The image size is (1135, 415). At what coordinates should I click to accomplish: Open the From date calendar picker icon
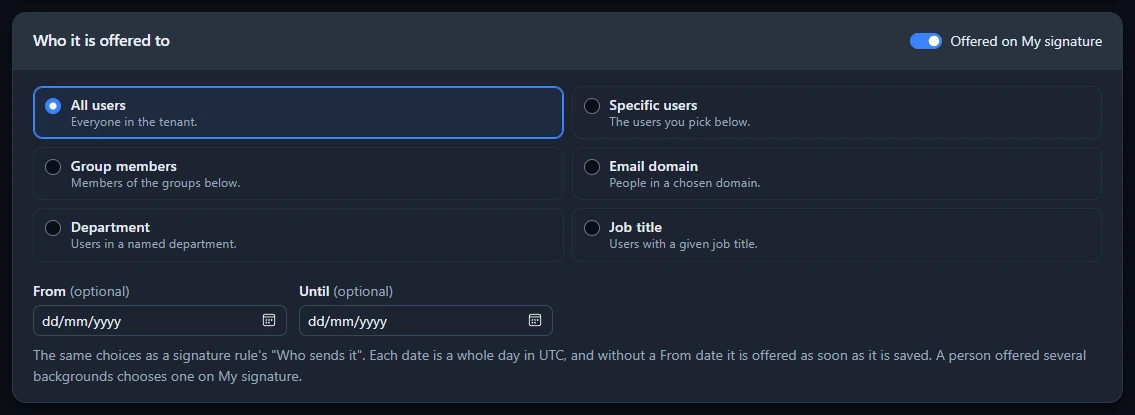[x=269, y=320]
